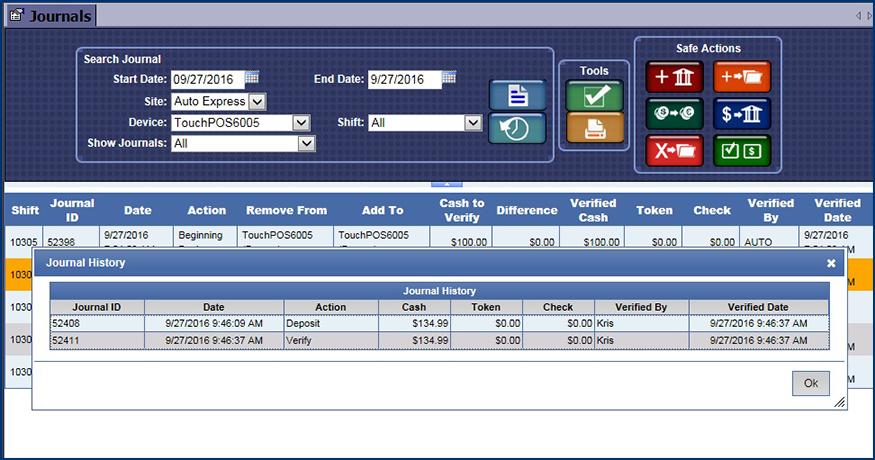This screenshot has height=460, width=875.
Task: Click the green checkmark verify tool
Action: (x=594, y=95)
